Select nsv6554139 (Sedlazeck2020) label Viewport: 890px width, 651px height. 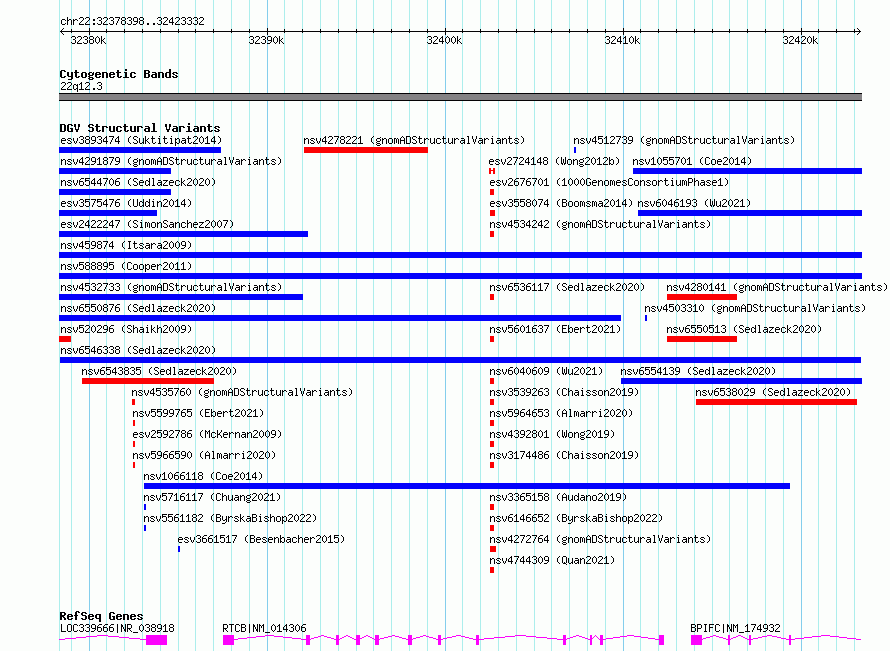click(698, 371)
